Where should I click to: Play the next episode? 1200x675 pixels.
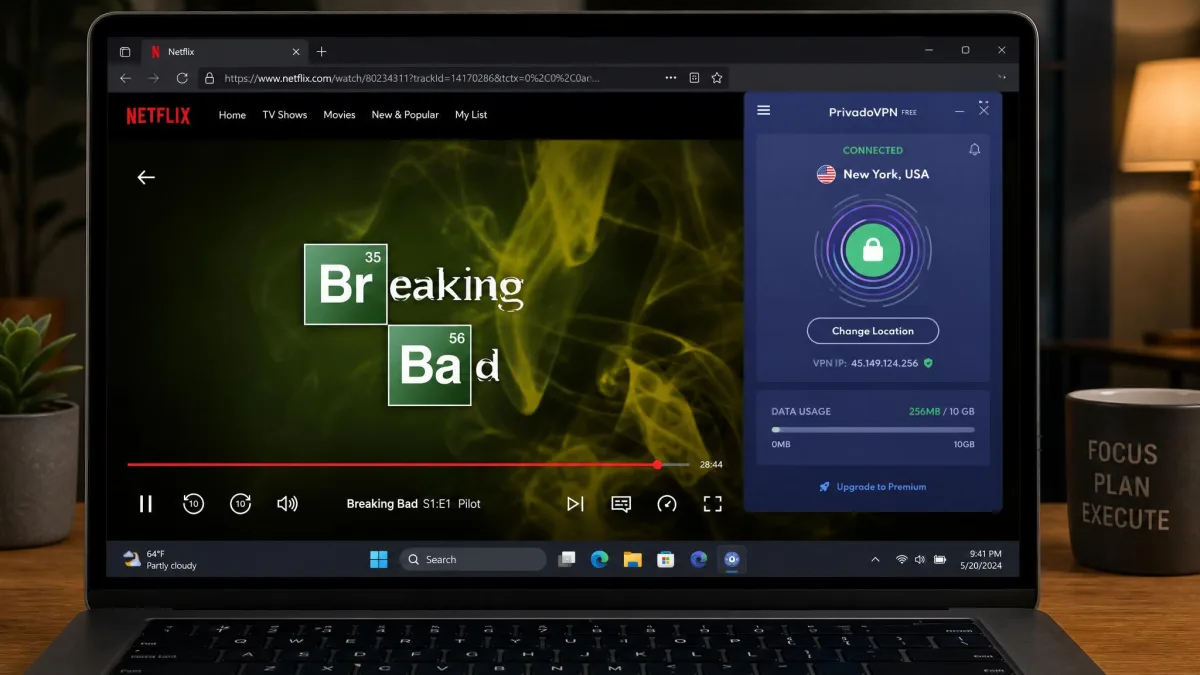575,504
